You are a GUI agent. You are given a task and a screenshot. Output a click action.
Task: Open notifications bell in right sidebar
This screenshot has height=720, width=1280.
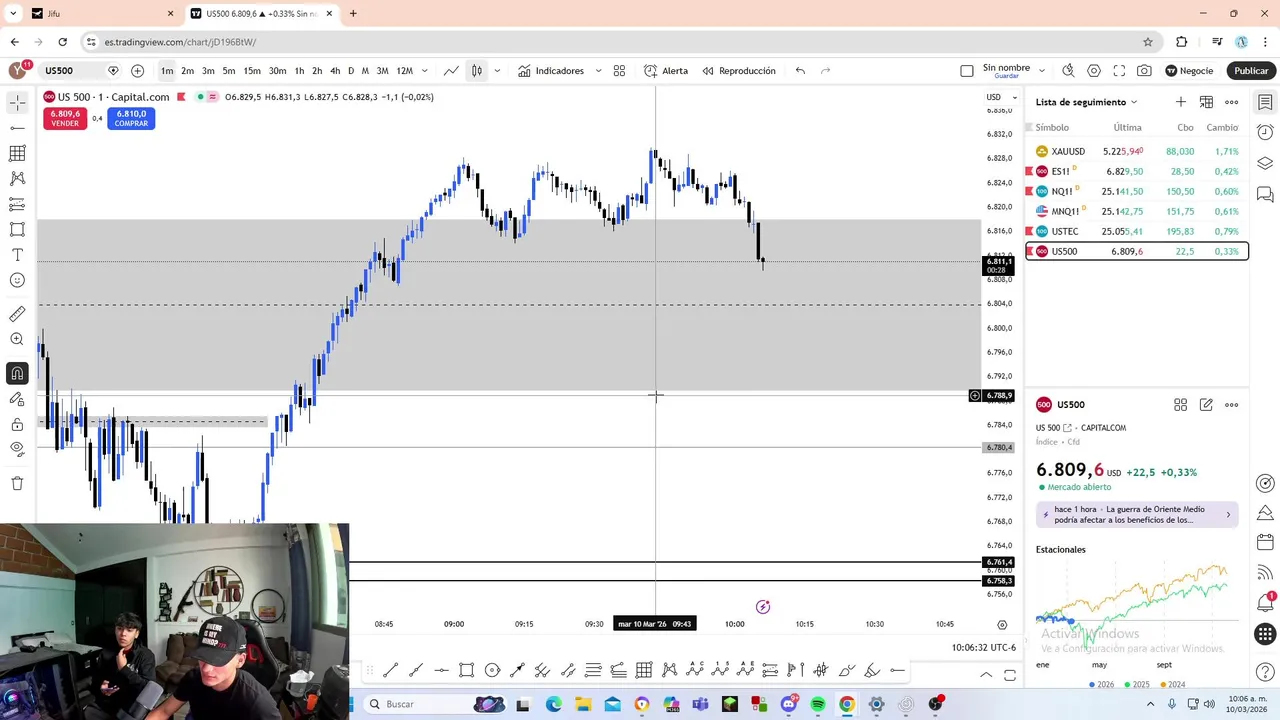1265,602
